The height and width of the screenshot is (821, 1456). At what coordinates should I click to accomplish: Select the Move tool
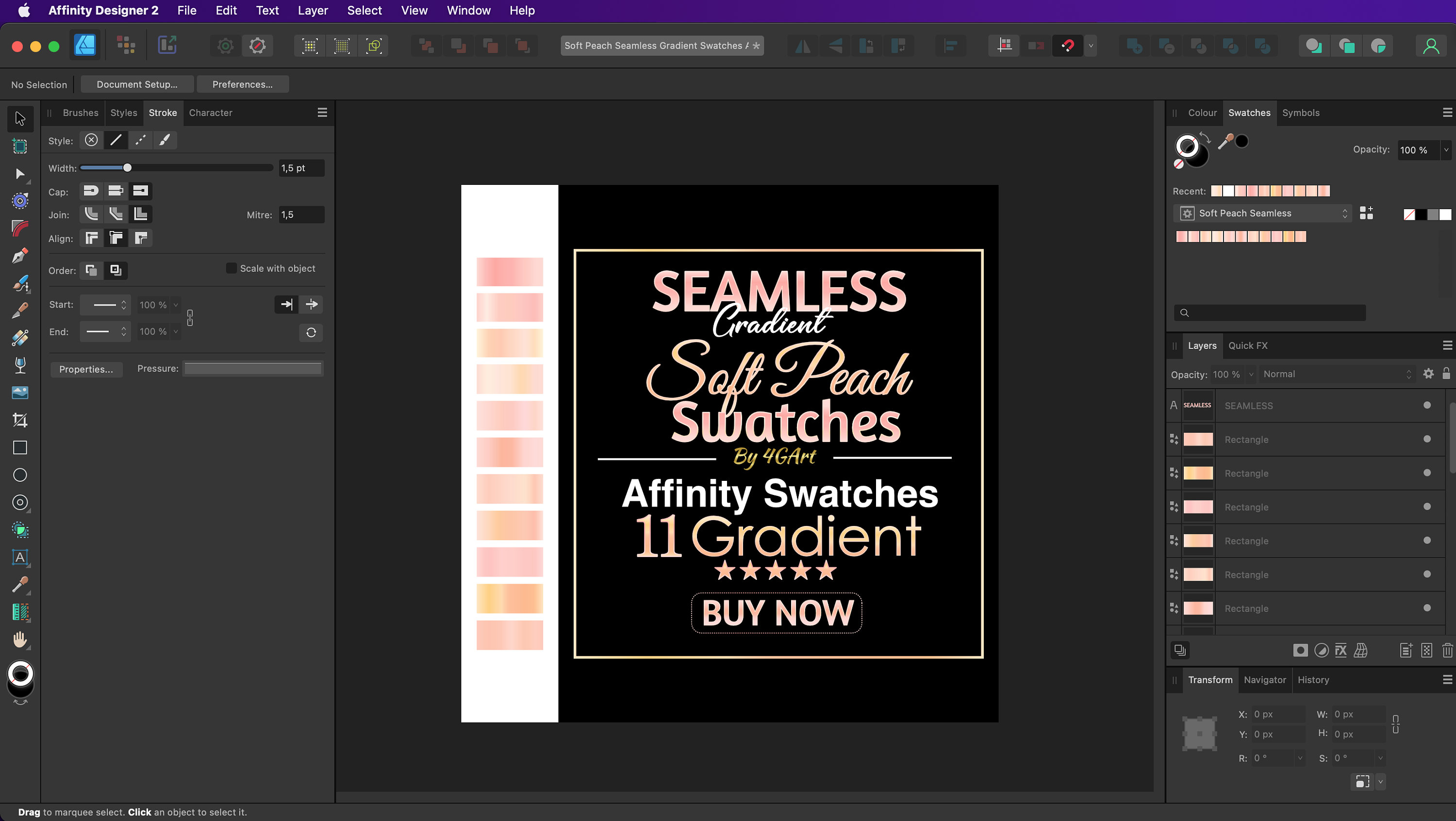pos(20,119)
